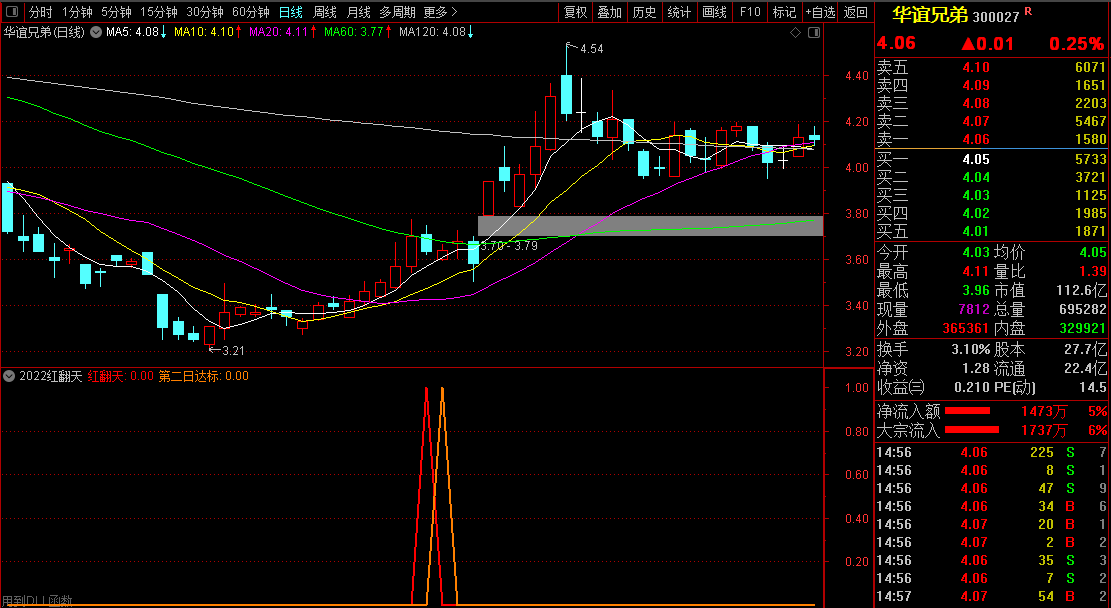Switch to the 分时 chart tab

click(40, 12)
